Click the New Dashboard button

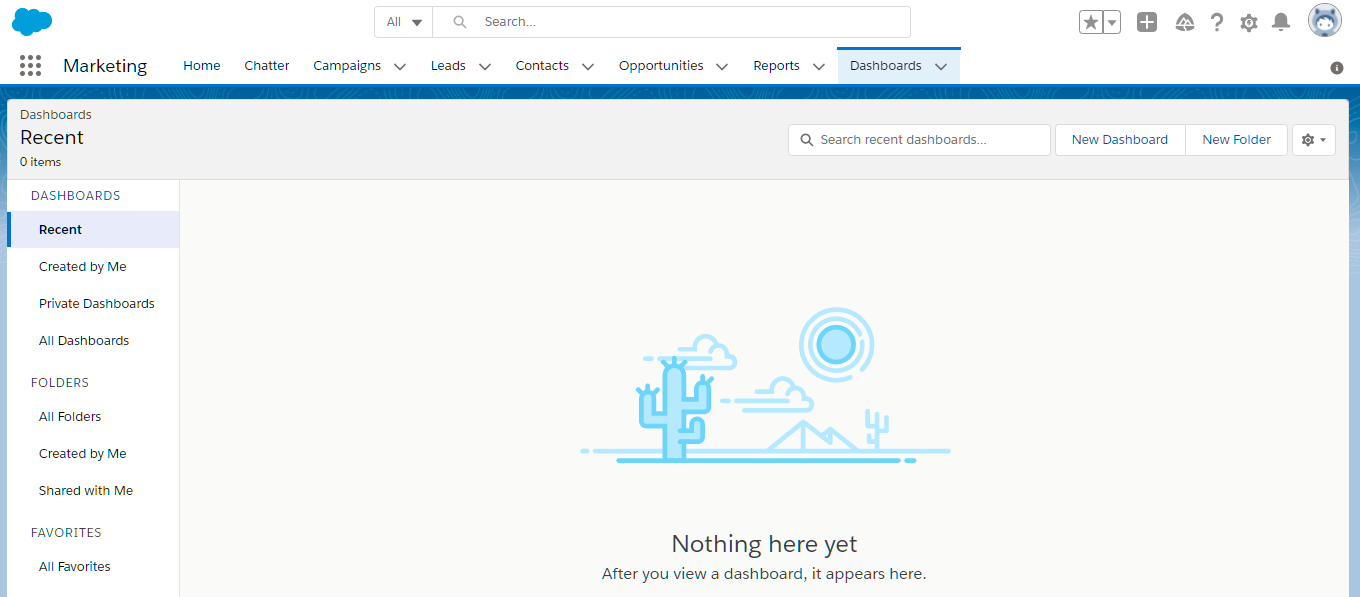point(1119,140)
